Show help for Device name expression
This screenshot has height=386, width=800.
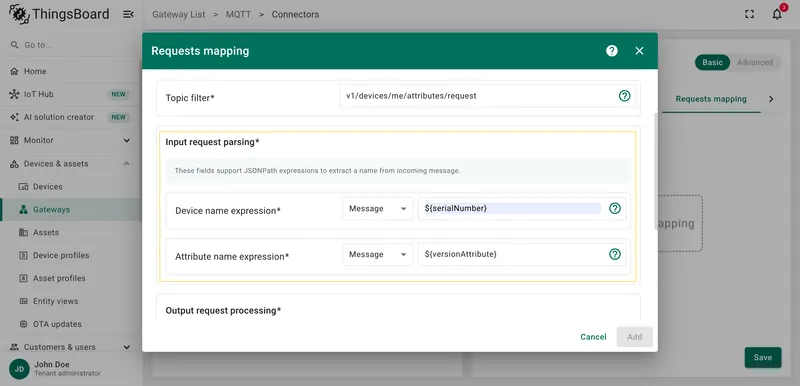(615, 209)
